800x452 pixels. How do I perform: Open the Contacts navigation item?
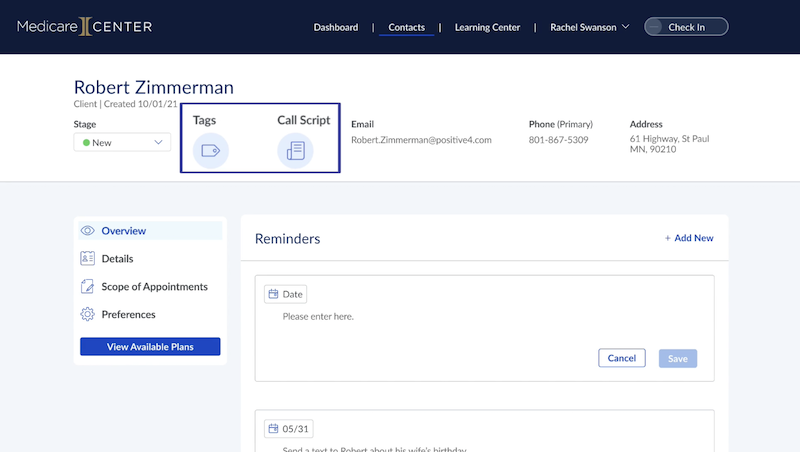tap(407, 27)
